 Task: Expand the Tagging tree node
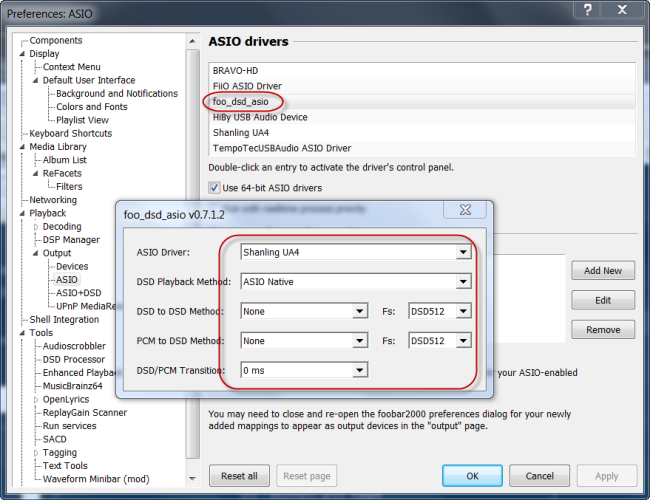click(x=36, y=453)
